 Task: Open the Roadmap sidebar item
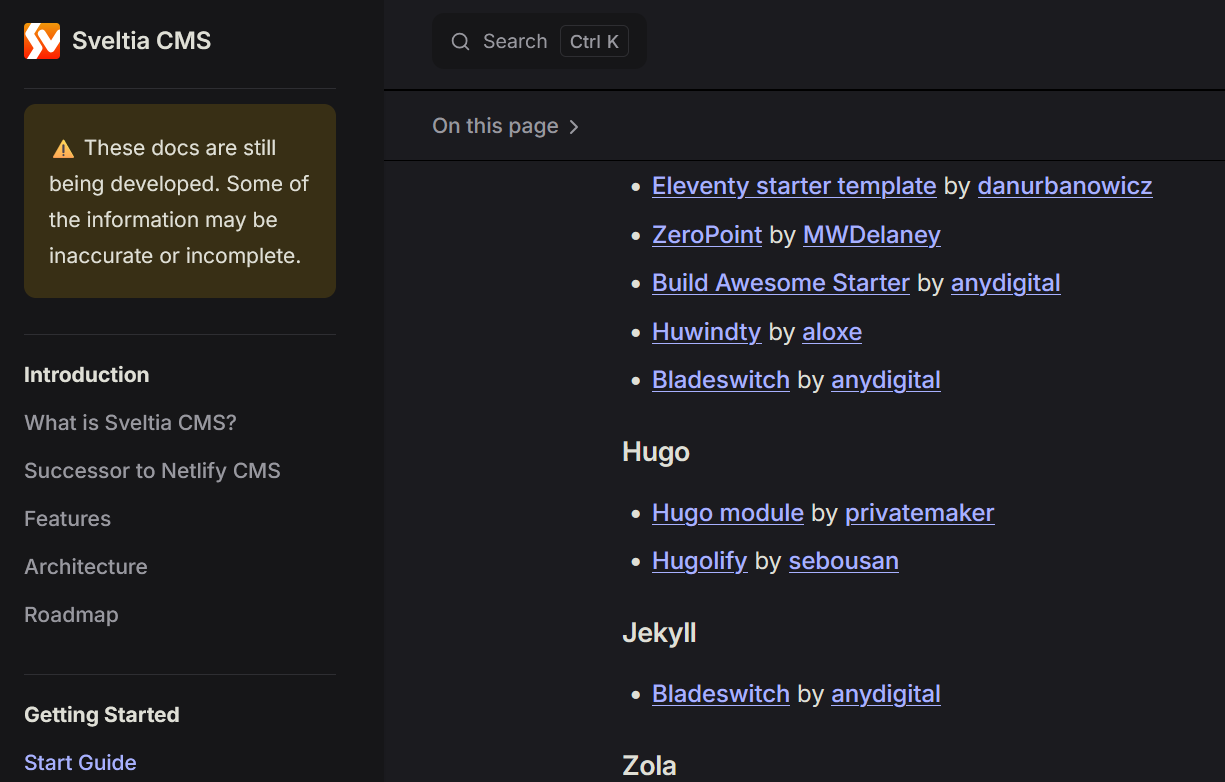tap(71, 615)
